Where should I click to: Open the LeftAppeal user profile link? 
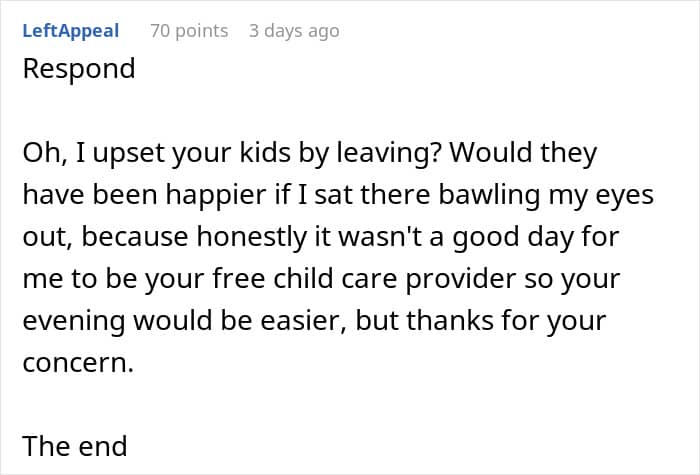click(x=71, y=31)
